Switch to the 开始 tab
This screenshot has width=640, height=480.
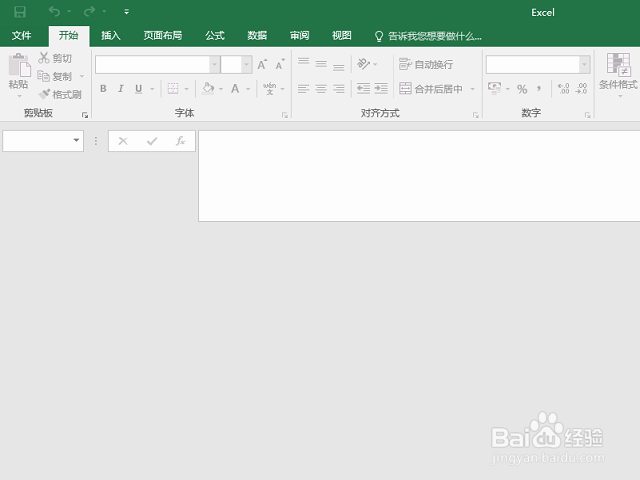[x=69, y=36]
